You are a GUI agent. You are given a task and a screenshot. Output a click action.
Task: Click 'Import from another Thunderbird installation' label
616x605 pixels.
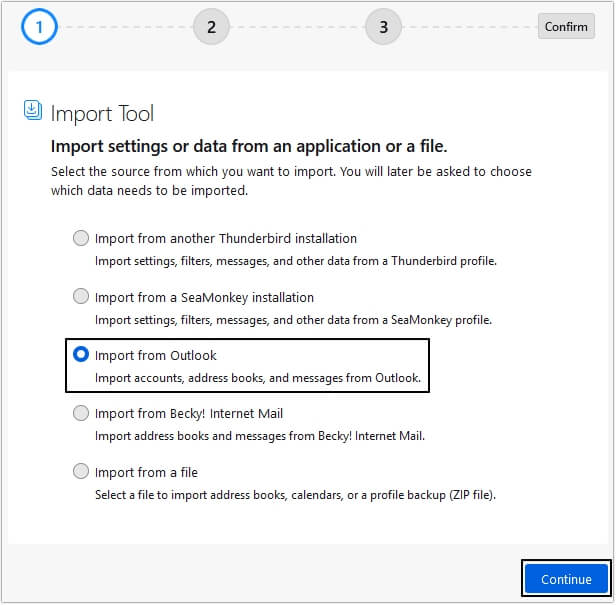(x=225, y=238)
